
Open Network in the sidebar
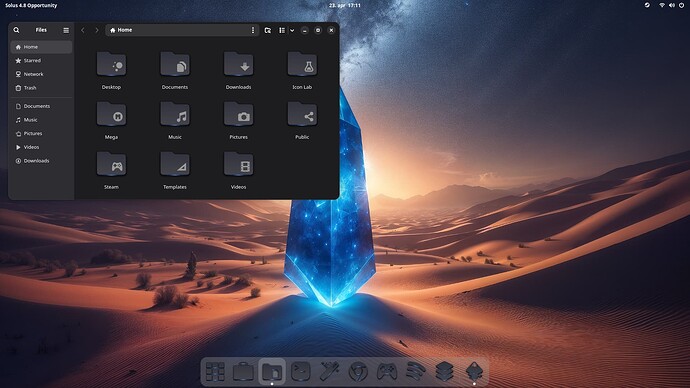(41, 74)
